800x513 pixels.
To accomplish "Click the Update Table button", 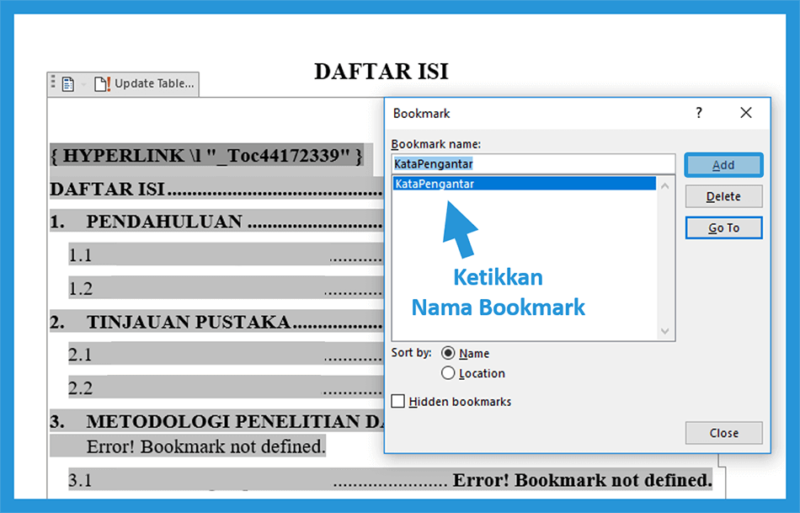I will [145, 84].
